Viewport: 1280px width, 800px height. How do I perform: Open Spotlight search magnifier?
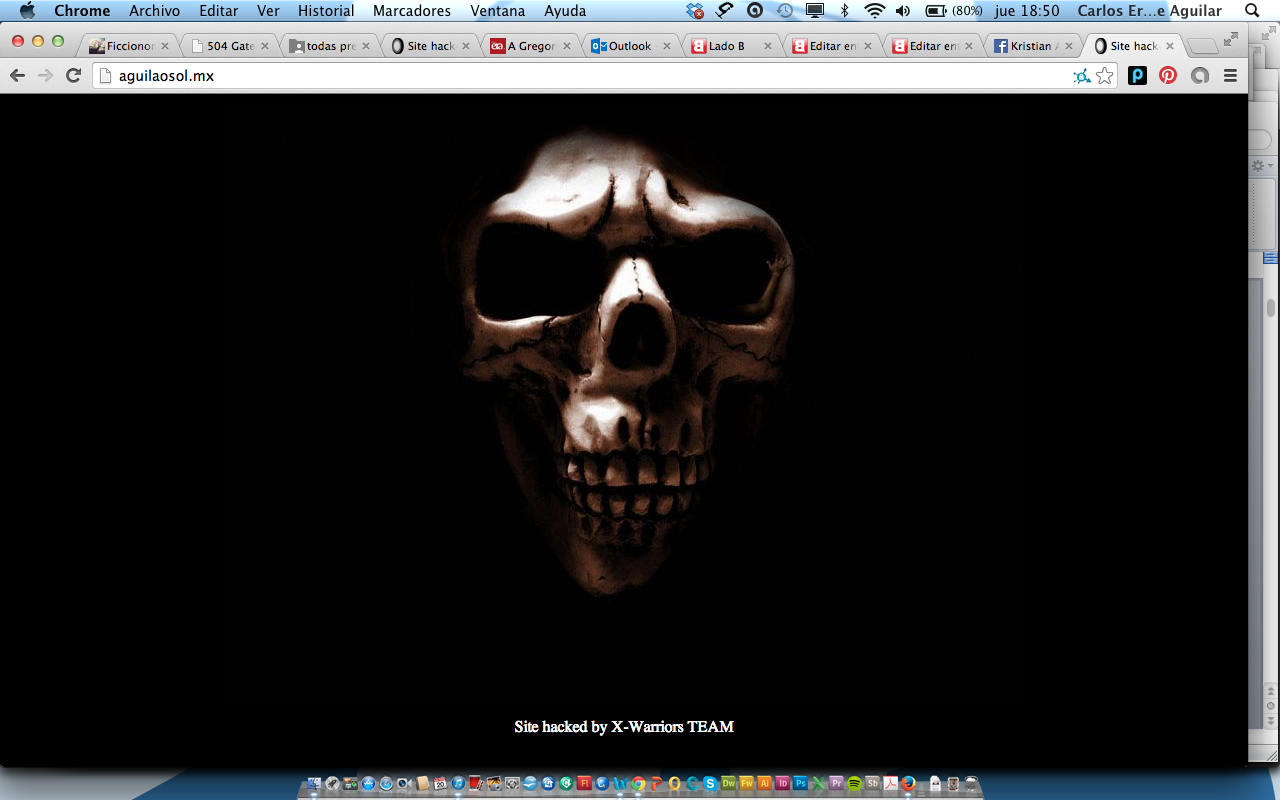[1252, 11]
